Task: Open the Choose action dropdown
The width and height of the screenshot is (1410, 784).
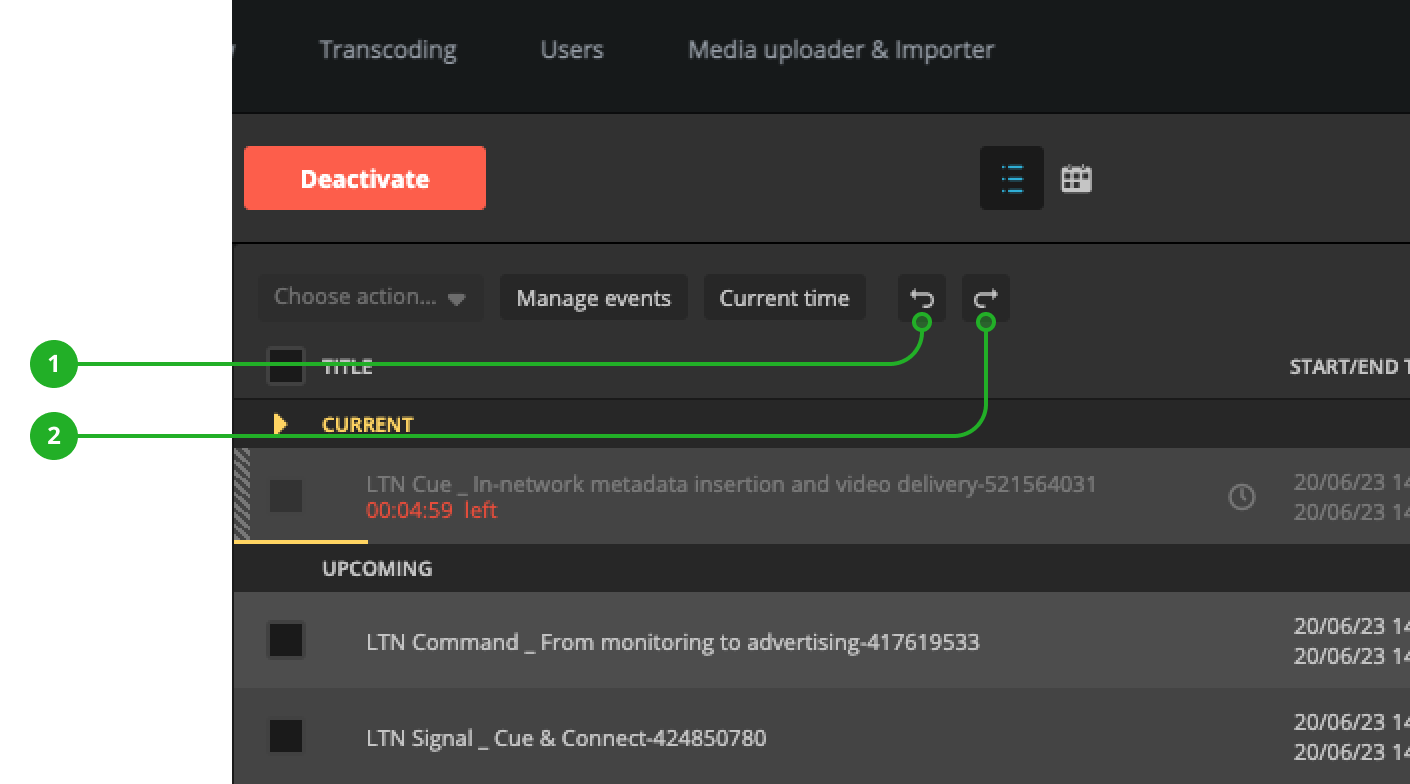Action: pyautogui.click(x=370, y=298)
